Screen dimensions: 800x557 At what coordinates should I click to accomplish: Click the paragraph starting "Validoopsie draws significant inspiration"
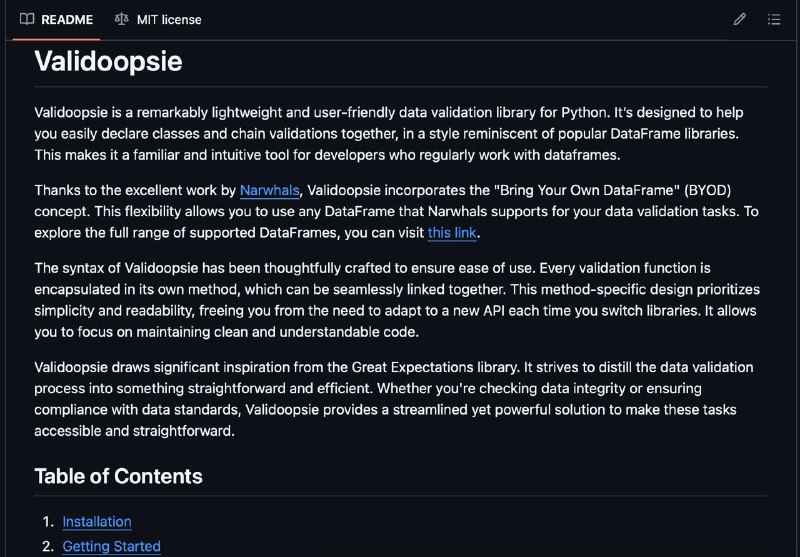(x=394, y=399)
